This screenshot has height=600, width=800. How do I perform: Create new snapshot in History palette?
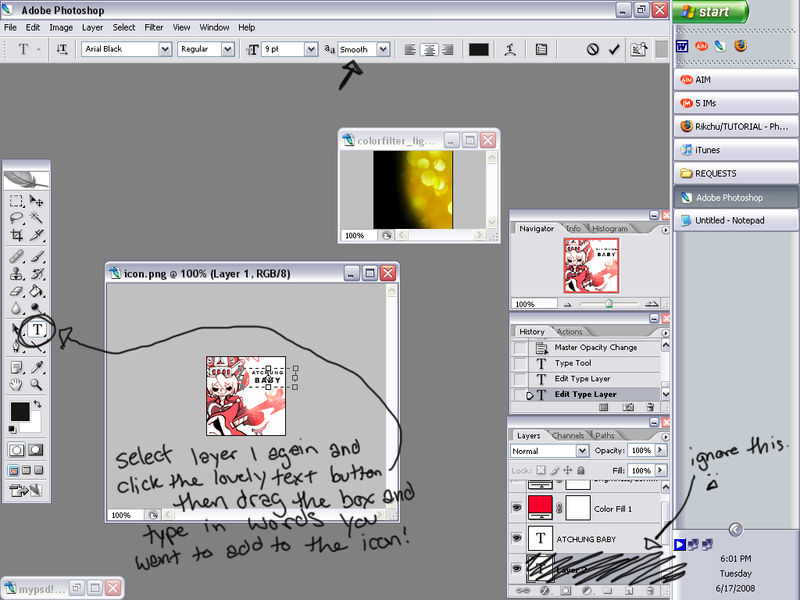(x=628, y=407)
